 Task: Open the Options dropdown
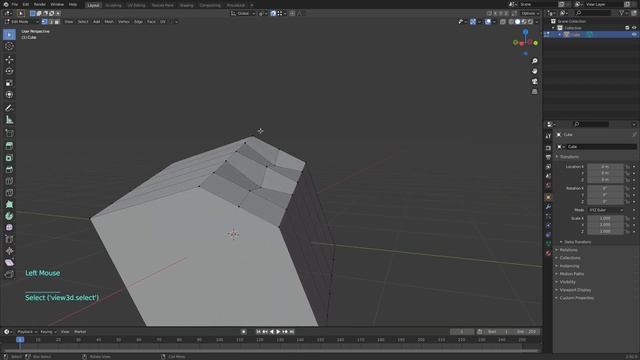click(529, 13)
